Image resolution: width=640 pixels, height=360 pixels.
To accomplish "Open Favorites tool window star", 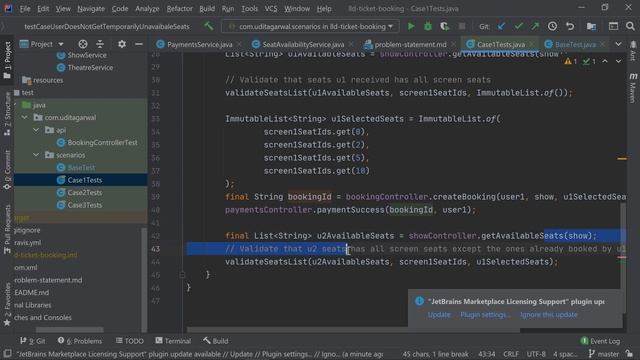I will (x=7, y=304).
